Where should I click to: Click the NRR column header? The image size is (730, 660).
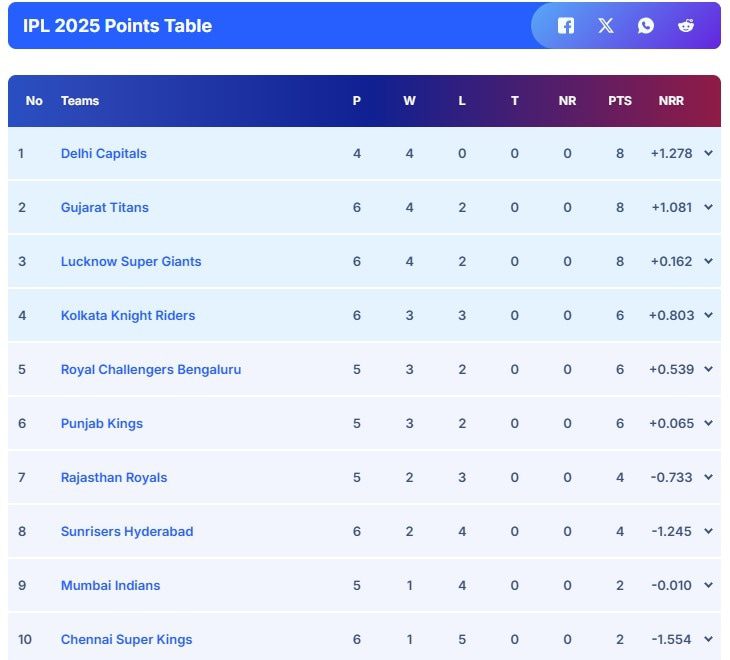[671, 101]
